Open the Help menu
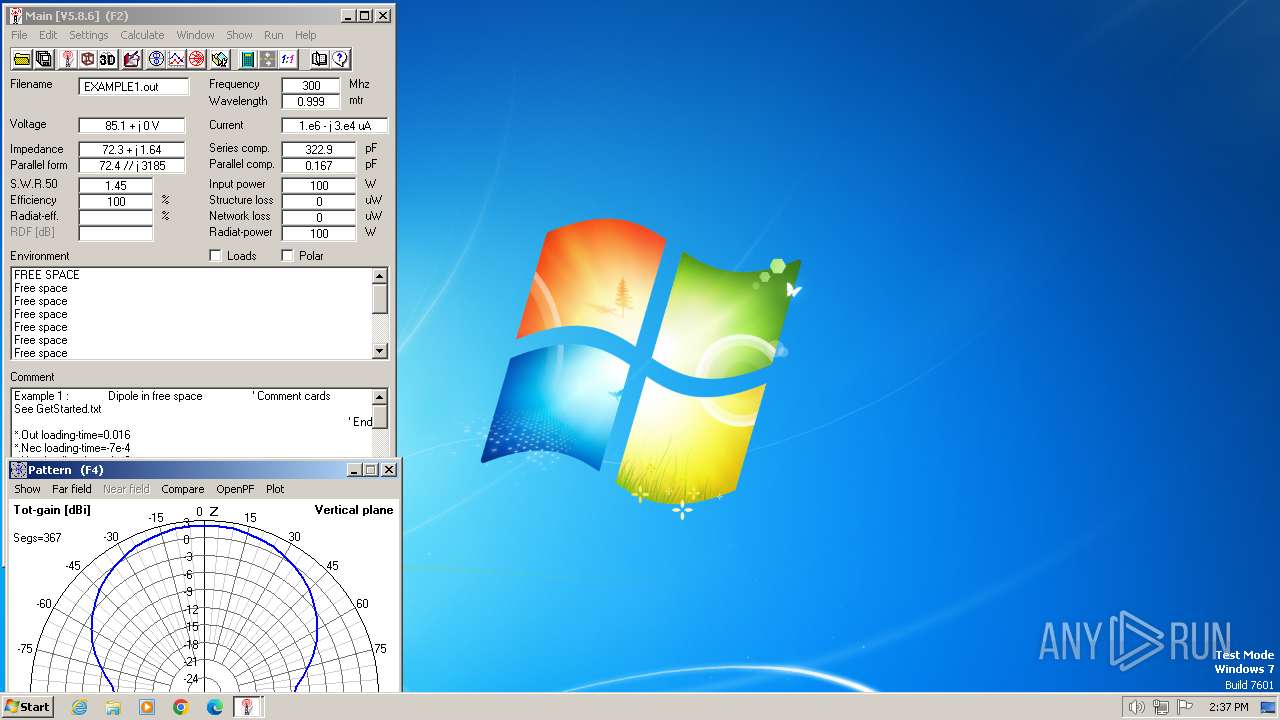 tap(305, 35)
